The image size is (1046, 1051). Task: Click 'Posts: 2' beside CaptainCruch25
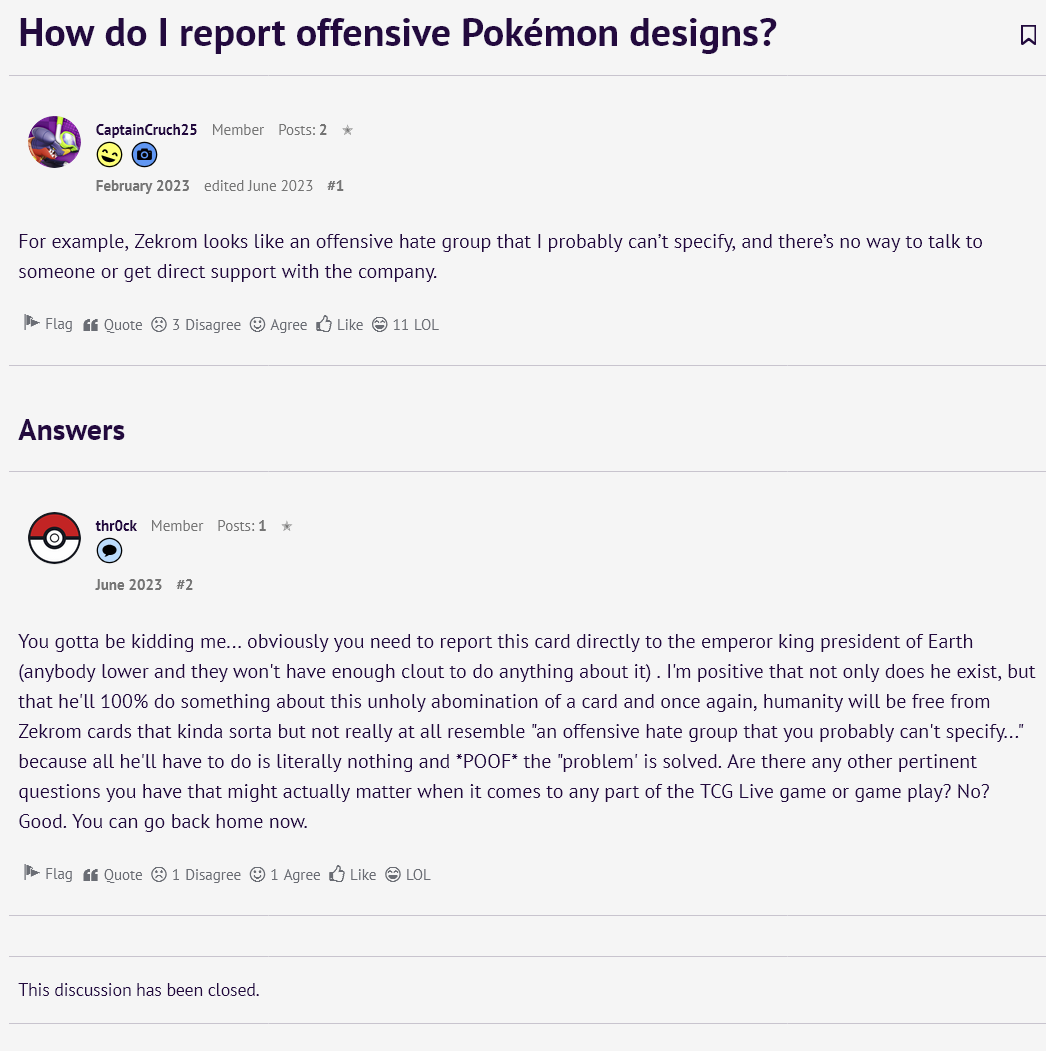pos(302,130)
